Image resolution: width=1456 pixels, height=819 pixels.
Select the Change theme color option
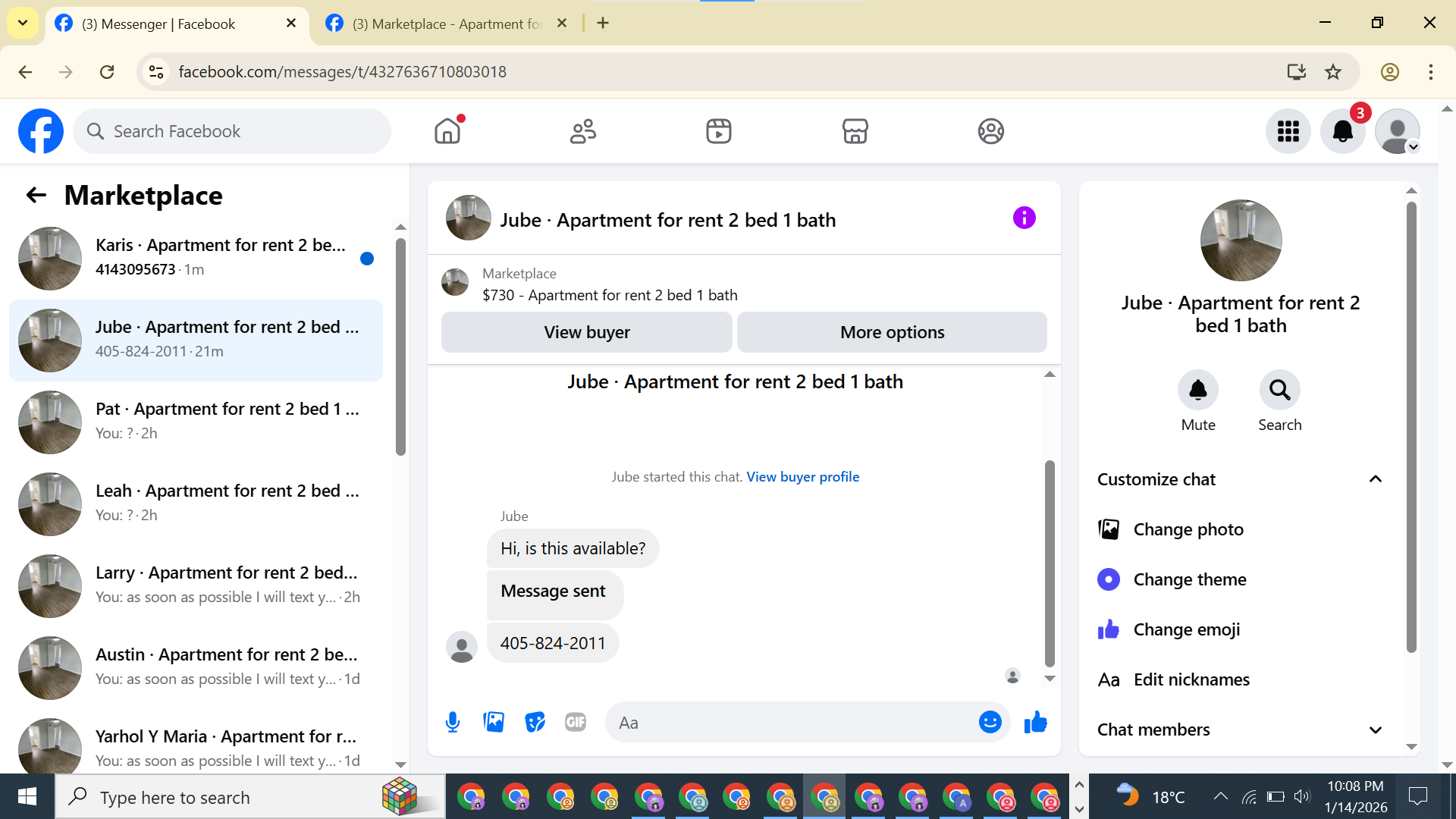pos(1189,579)
